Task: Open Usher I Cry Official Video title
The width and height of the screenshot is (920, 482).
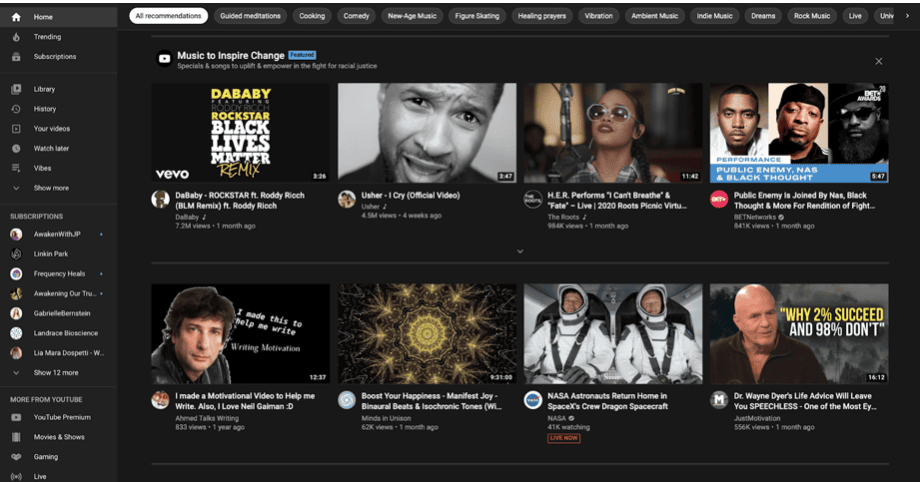Action: (411, 195)
